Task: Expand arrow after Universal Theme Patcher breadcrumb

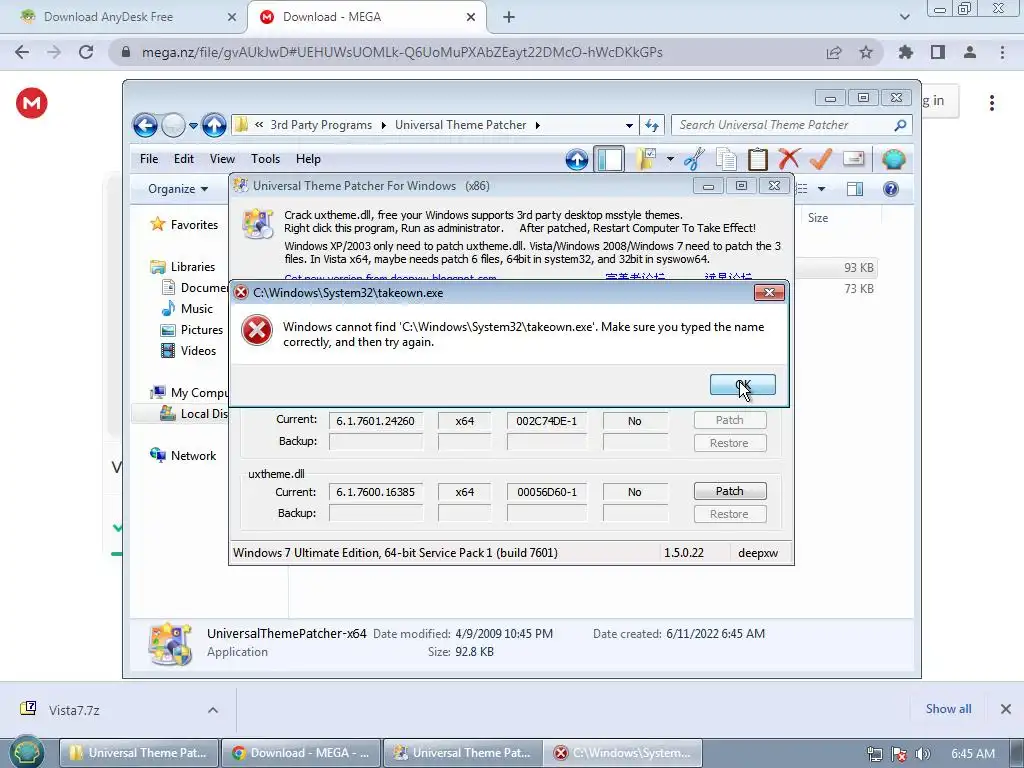Action: tap(537, 125)
